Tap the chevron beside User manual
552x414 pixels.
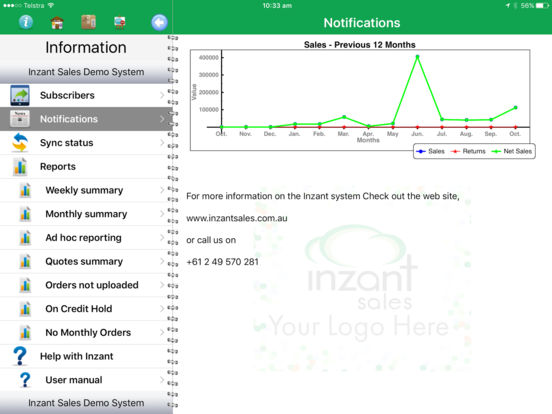(162, 380)
